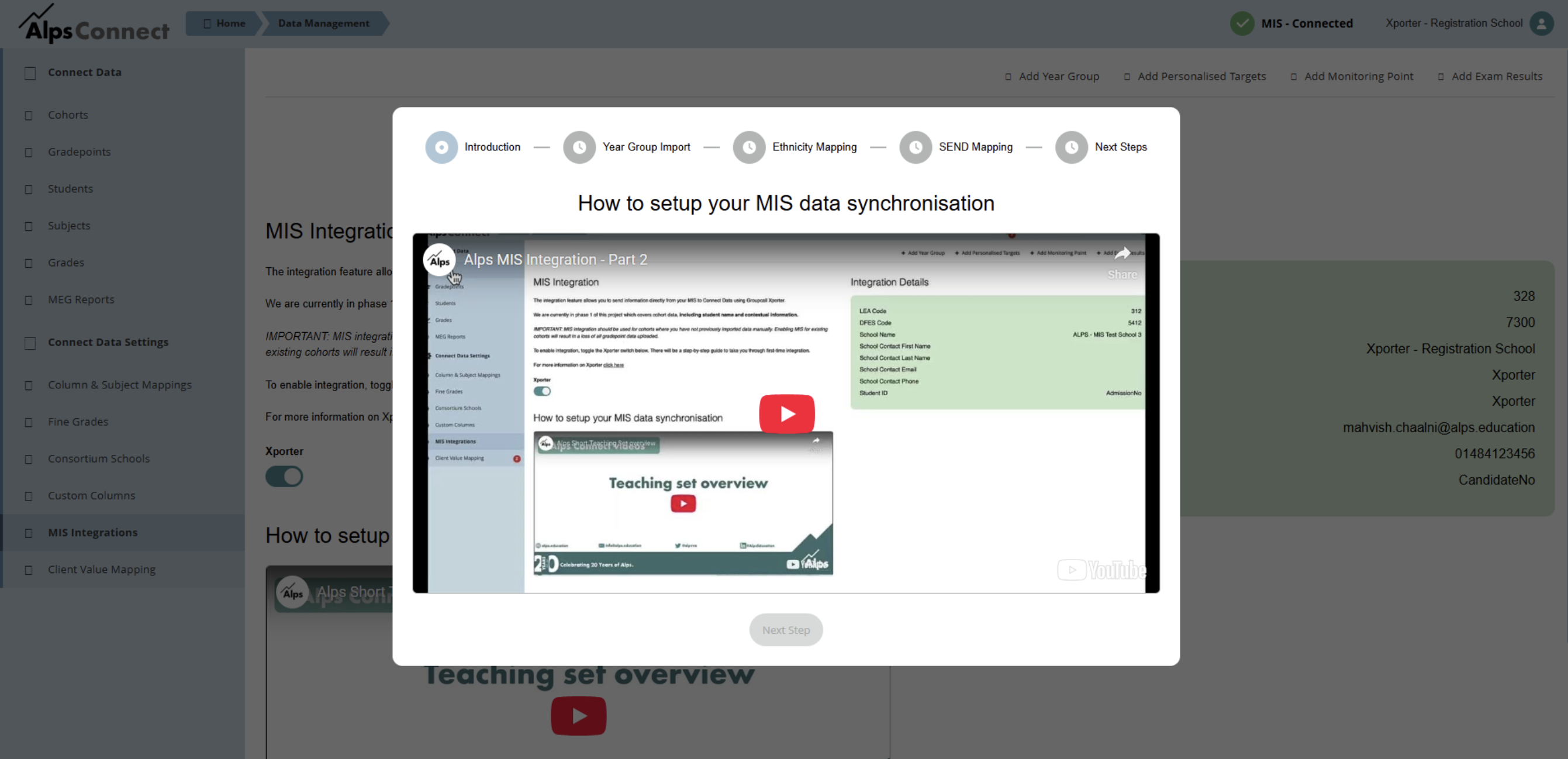Click the Ethnicity Mapping step label
This screenshot has width=1568, height=759.
pos(814,147)
